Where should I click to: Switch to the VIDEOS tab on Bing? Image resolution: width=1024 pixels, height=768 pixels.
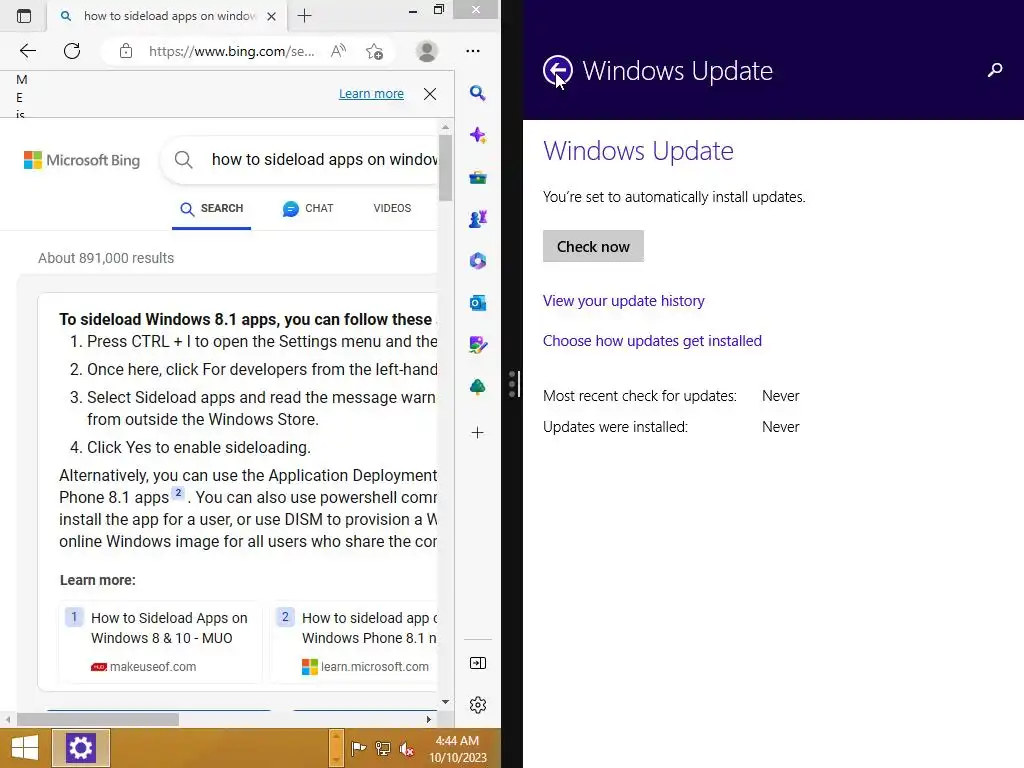coord(392,208)
